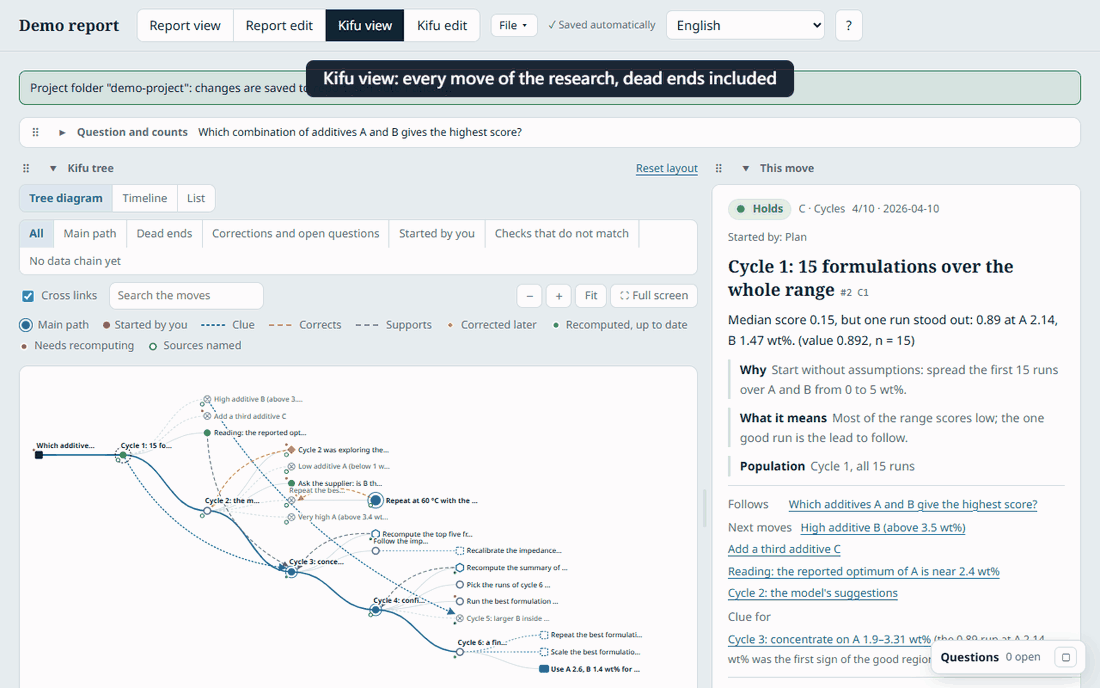Select the 'Cycle 4: confi...' node

[376, 610]
